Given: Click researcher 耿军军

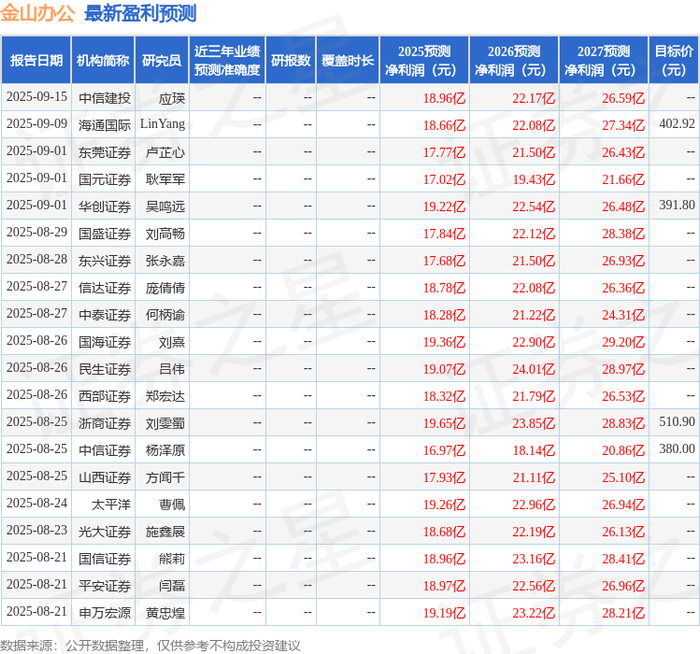Looking at the screenshot, I should pos(165,179).
